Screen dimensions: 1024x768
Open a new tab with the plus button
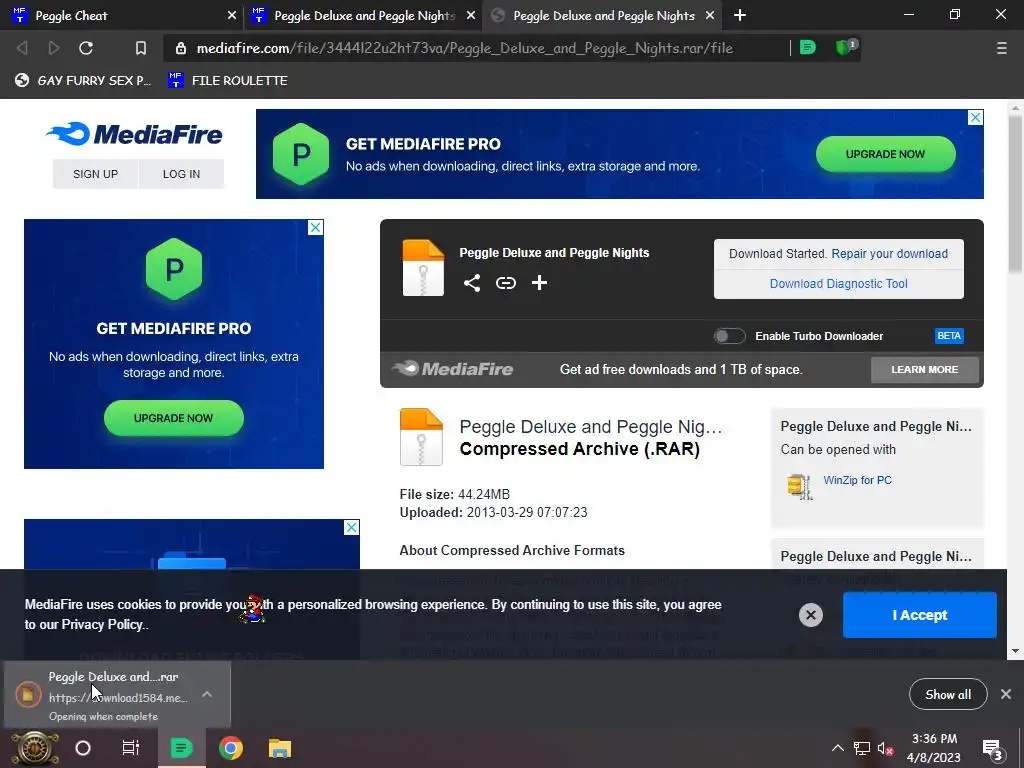coord(740,15)
